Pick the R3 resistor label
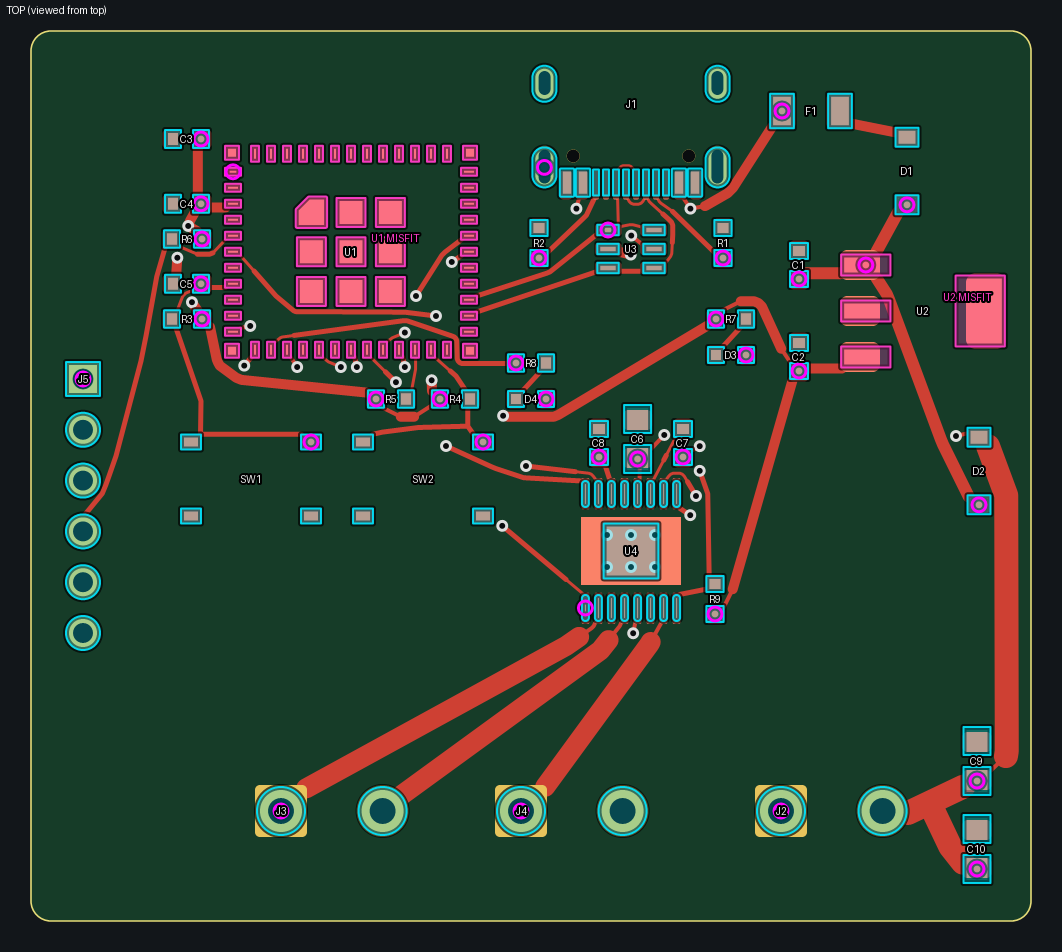Screen dimensions: 1062x952 (x=187, y=320)
